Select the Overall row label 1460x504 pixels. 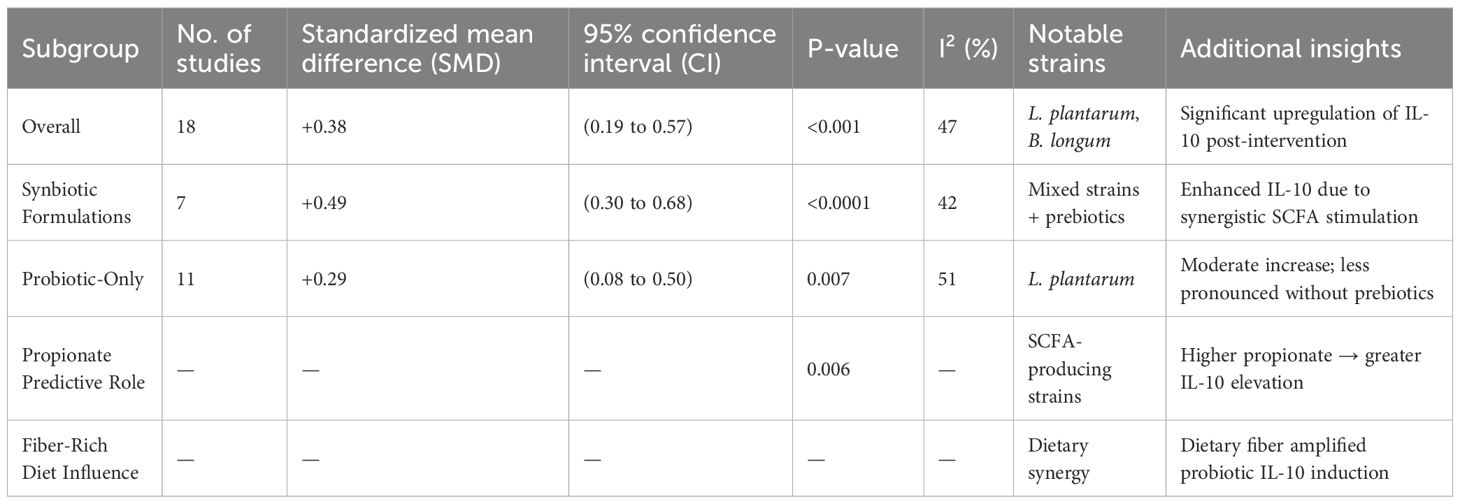tap(51, 125)
